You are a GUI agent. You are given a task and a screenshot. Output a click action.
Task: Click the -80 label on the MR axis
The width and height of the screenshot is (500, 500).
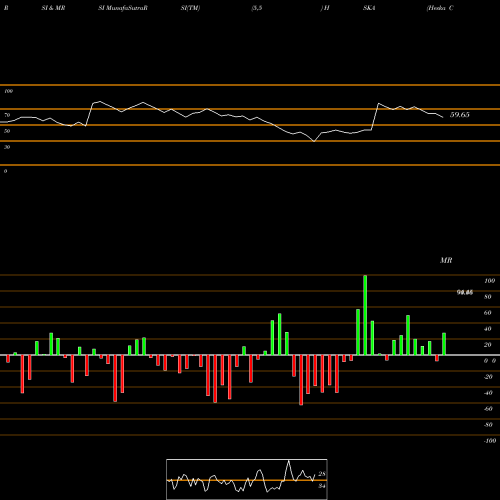tap(488, 425)
